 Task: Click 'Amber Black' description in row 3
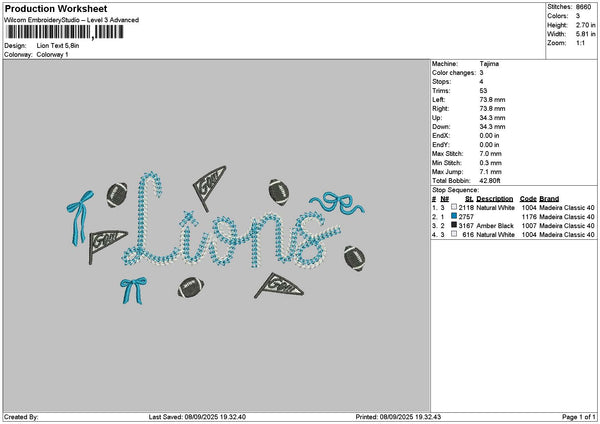click(495, 225)
